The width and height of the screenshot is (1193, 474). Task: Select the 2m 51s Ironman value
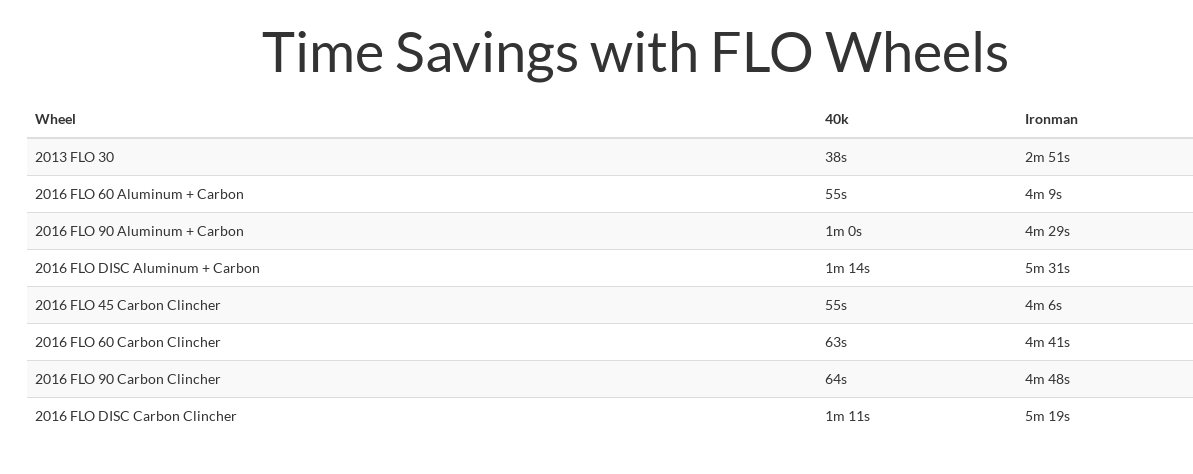[x=1047, y=157]
